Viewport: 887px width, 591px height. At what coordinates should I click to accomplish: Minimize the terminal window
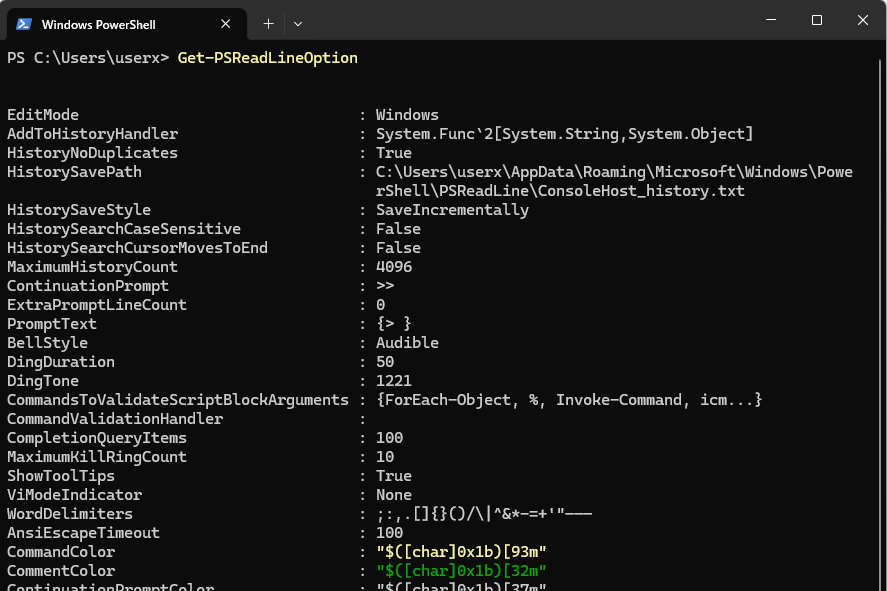(x=769, y=20)
